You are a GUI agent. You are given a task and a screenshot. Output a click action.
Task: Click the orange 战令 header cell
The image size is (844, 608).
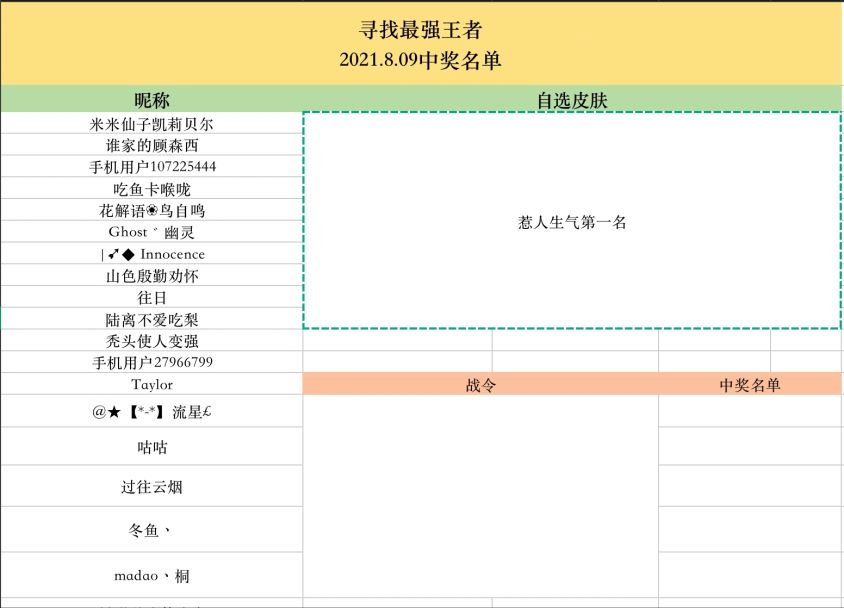480,385
